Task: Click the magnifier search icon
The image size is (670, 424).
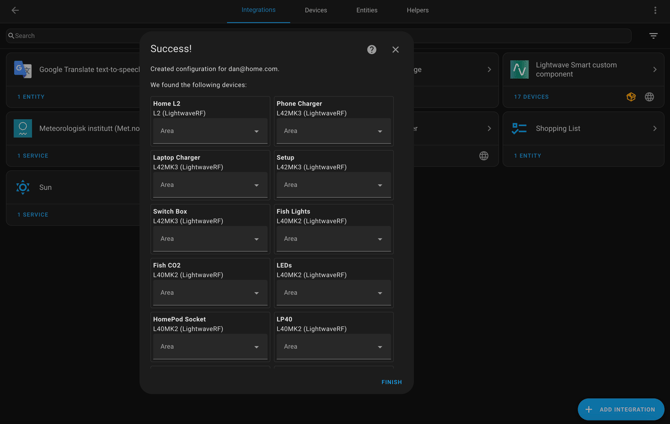Action: 11,36
